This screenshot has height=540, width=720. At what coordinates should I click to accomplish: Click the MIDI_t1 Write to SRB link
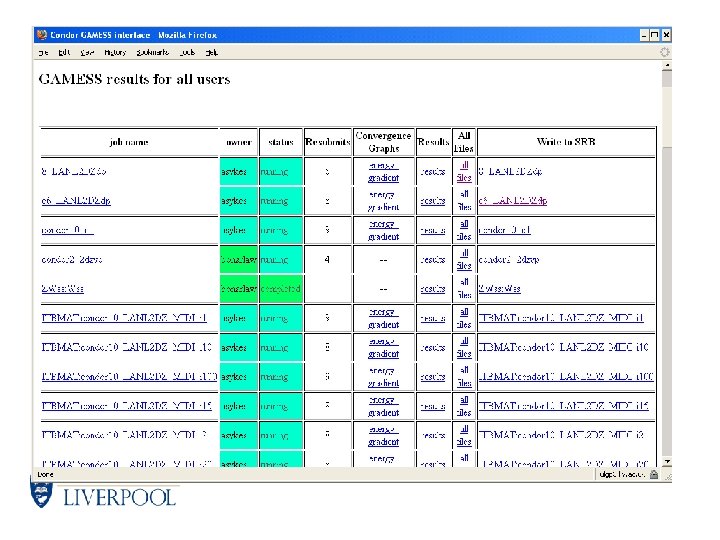(x=561, y=318)
